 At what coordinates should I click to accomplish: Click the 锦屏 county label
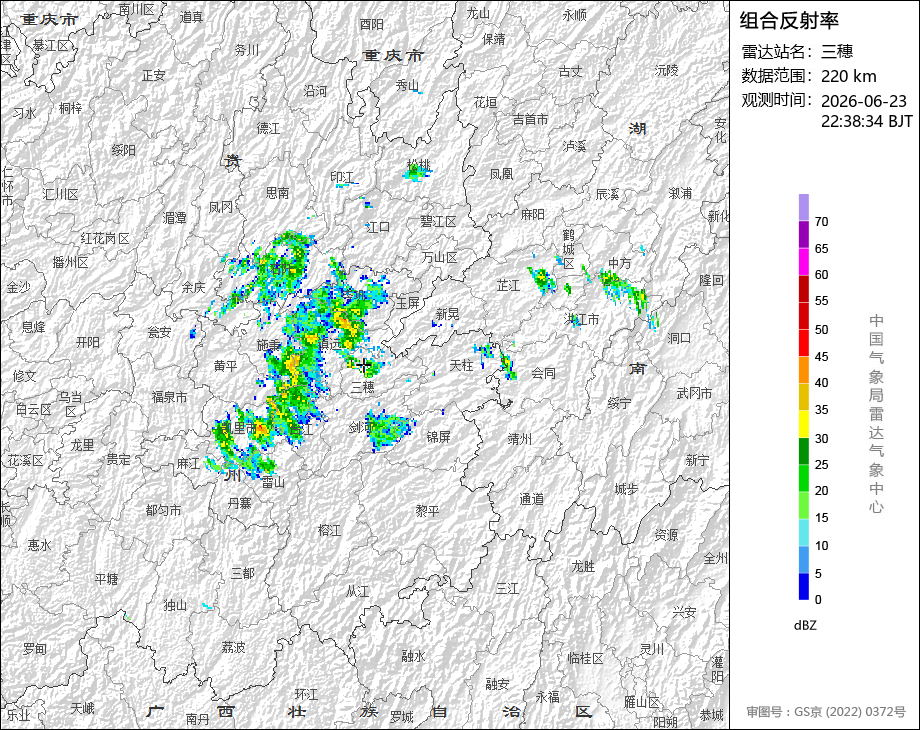pos(438,437)
